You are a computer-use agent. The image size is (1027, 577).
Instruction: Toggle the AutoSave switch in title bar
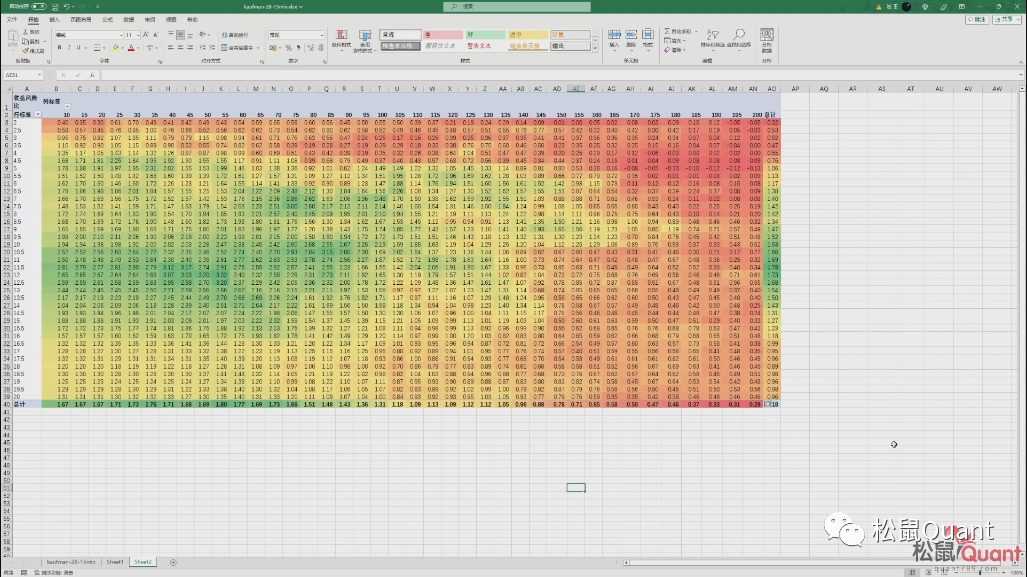click(x=39, y=7)
